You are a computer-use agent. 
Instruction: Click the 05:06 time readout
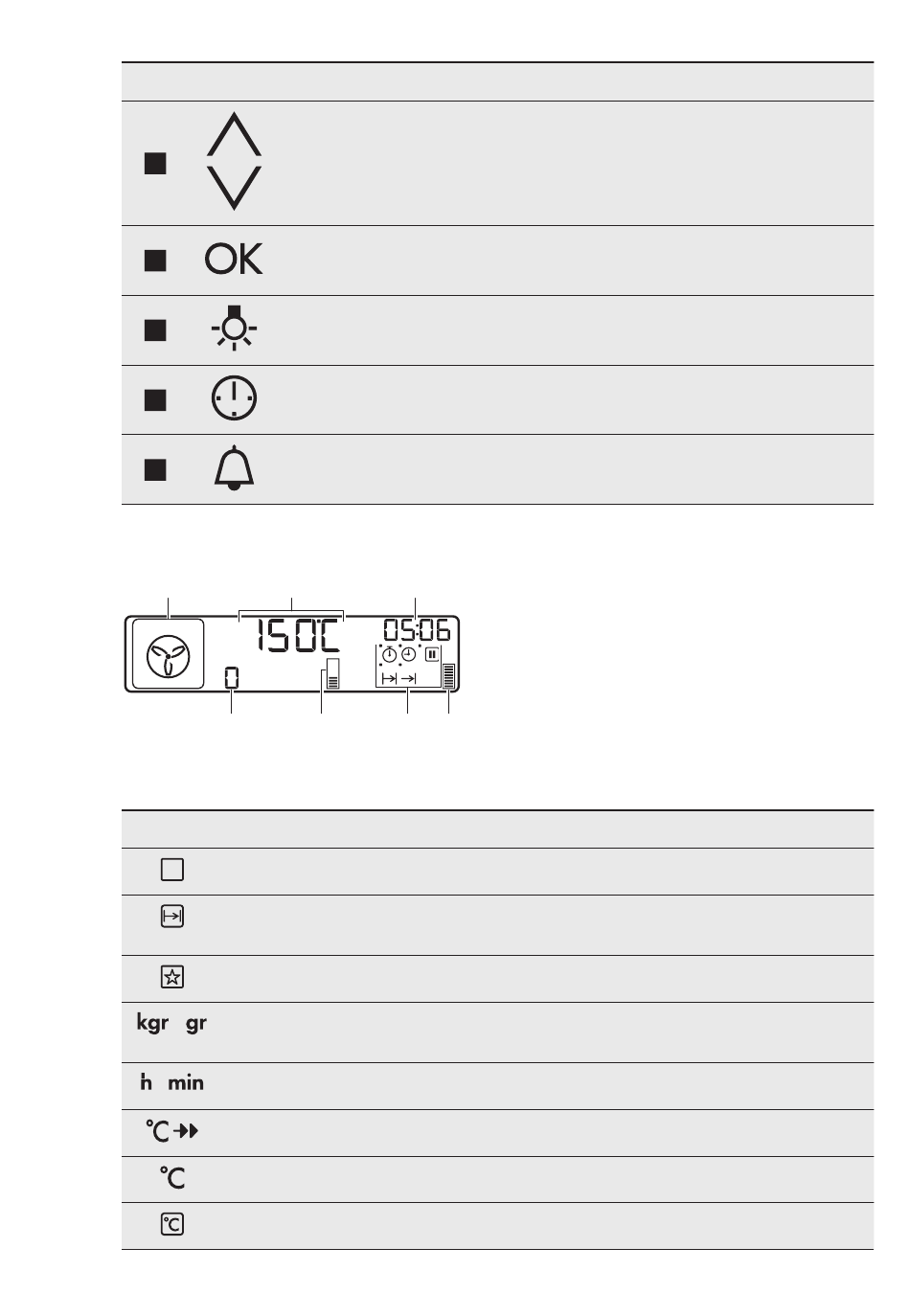click(x=416, y=630)
